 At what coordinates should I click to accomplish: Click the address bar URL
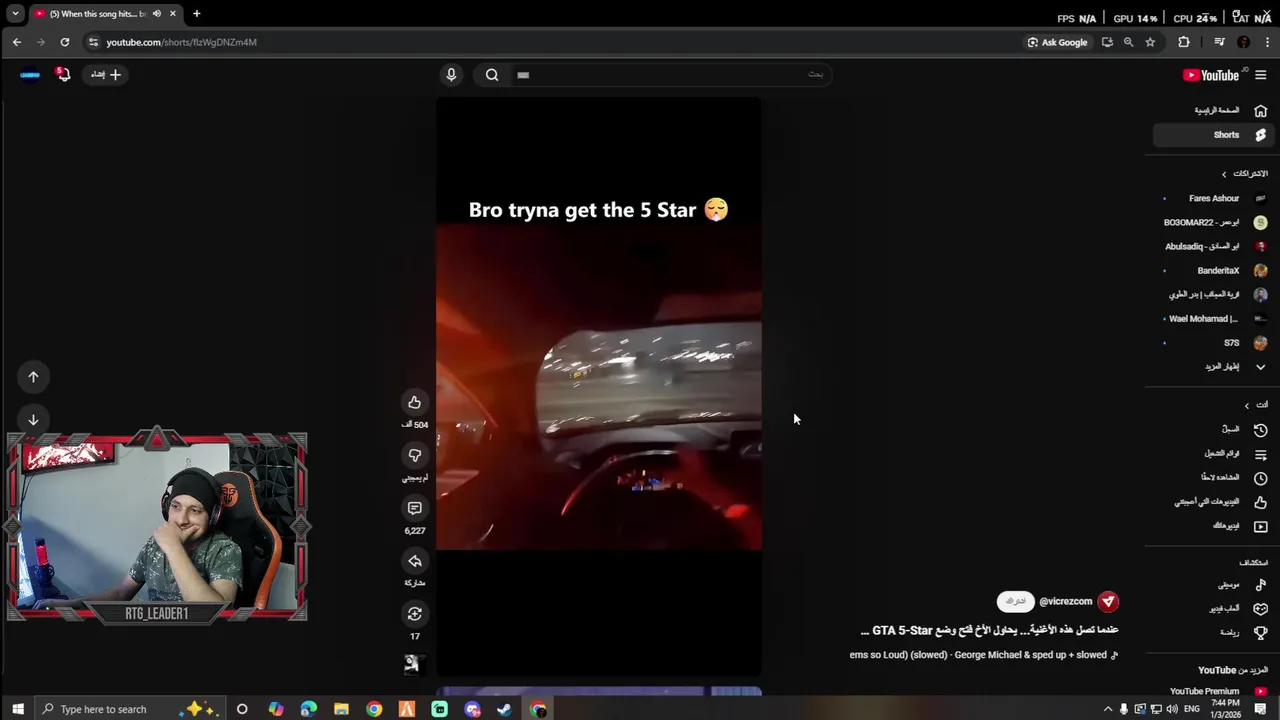click(181, 42)
